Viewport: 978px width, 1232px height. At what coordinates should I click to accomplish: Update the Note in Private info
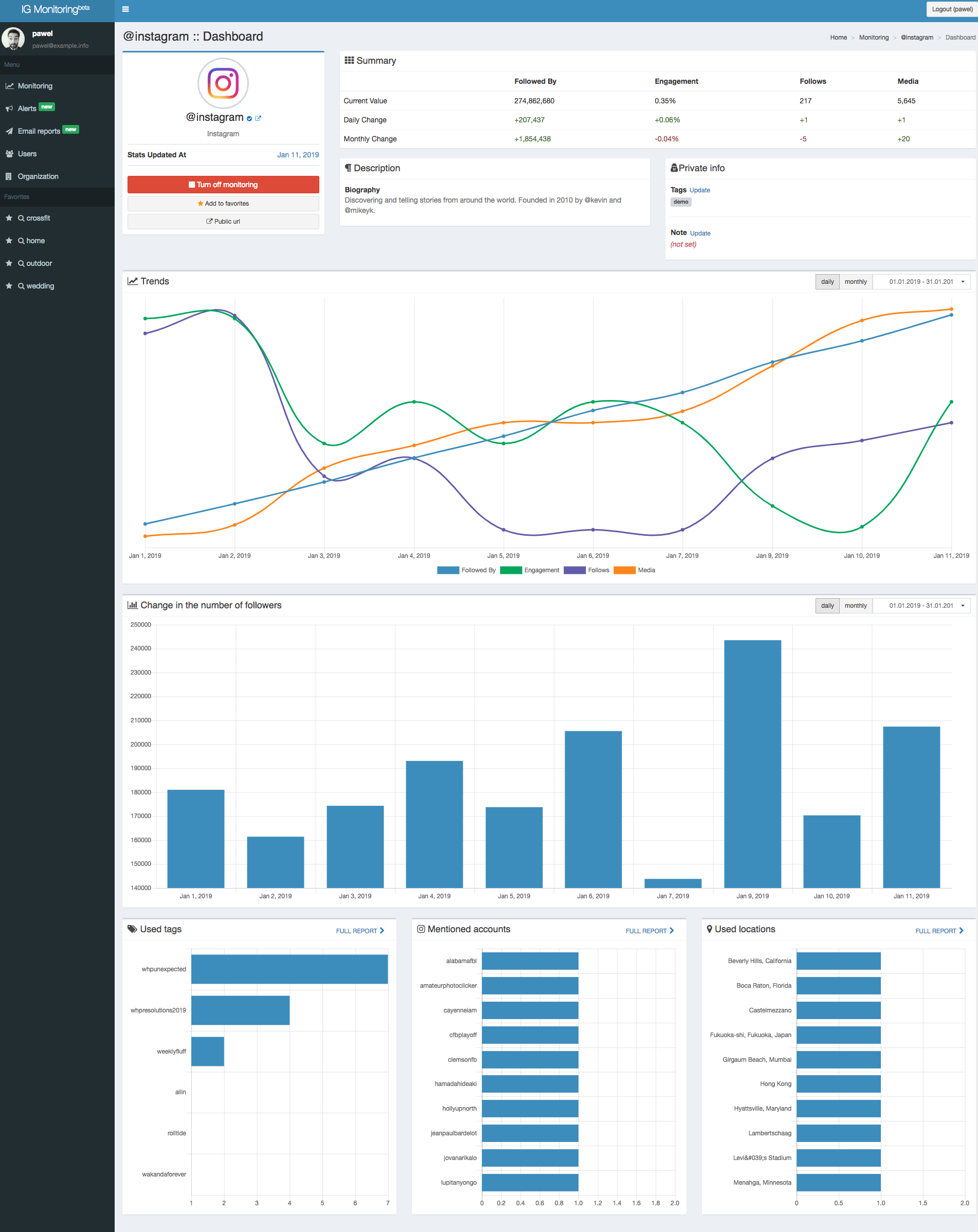(x=700, y=233)
